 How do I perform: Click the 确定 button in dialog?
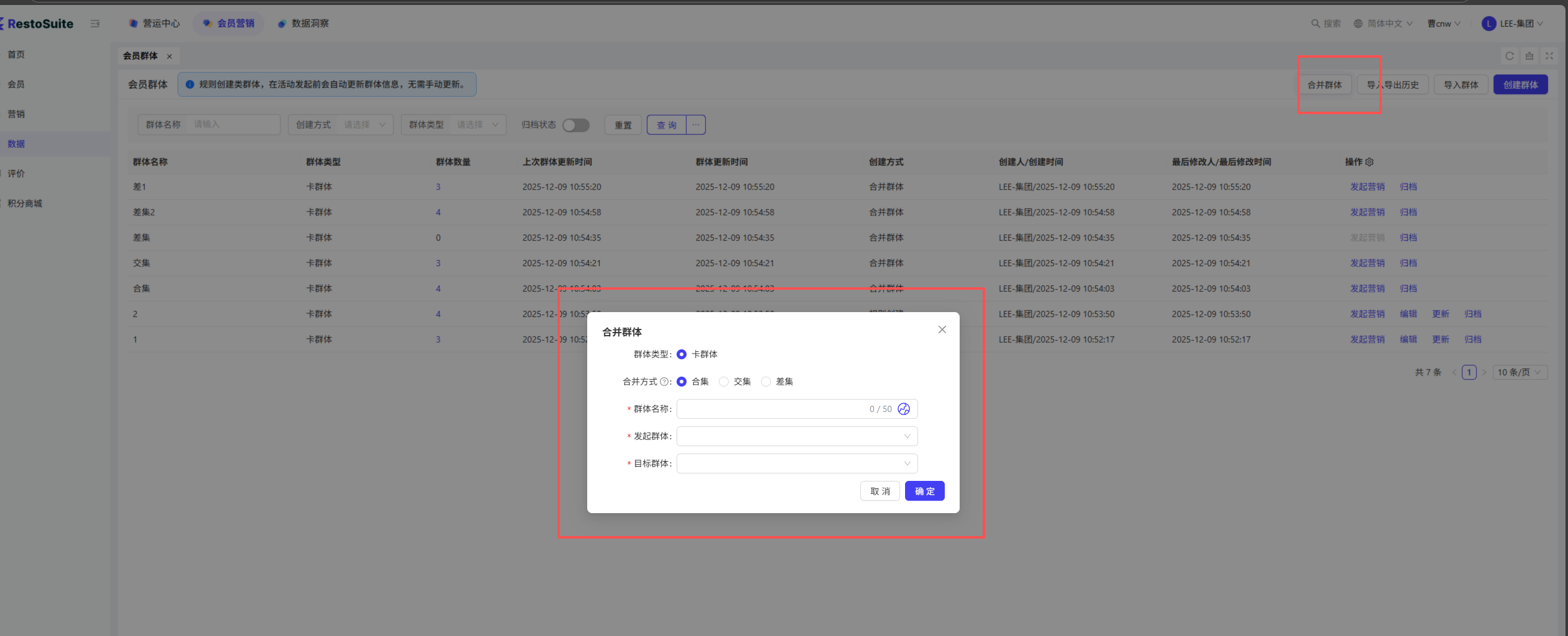[924, 491]
